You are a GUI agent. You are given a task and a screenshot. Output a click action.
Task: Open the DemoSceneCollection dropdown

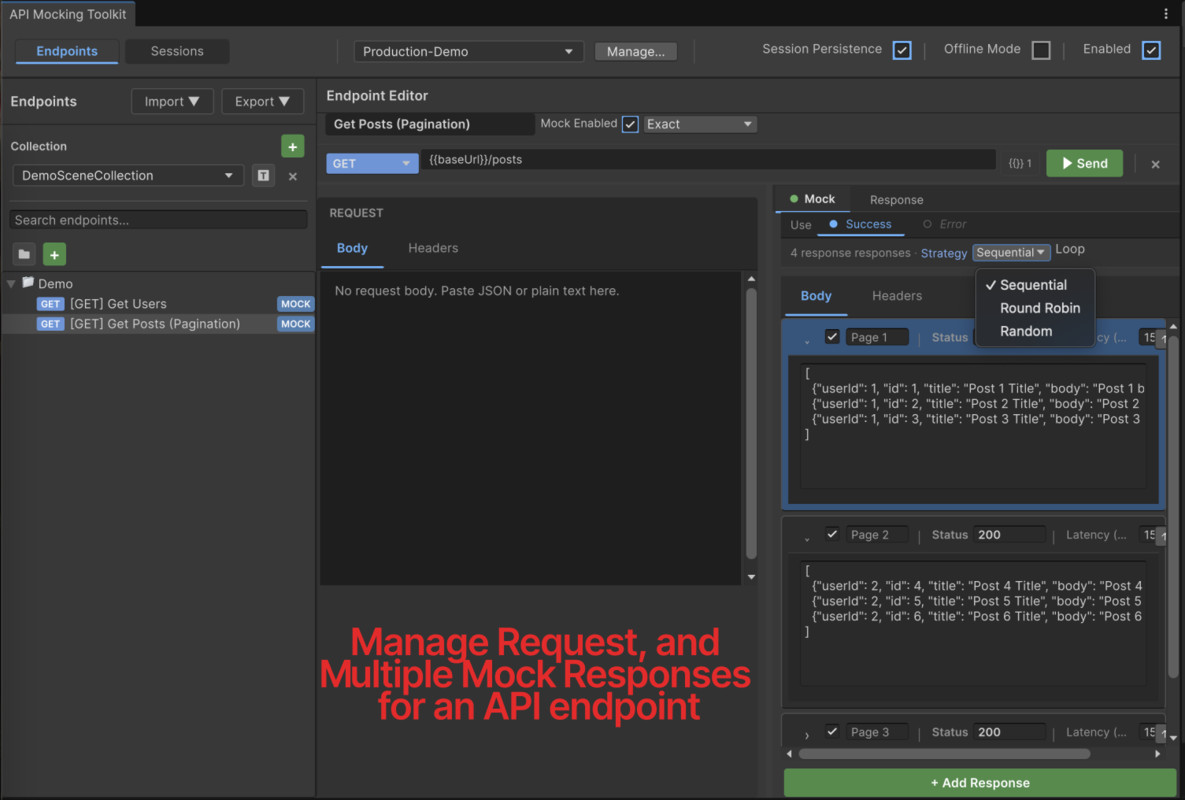128,175
